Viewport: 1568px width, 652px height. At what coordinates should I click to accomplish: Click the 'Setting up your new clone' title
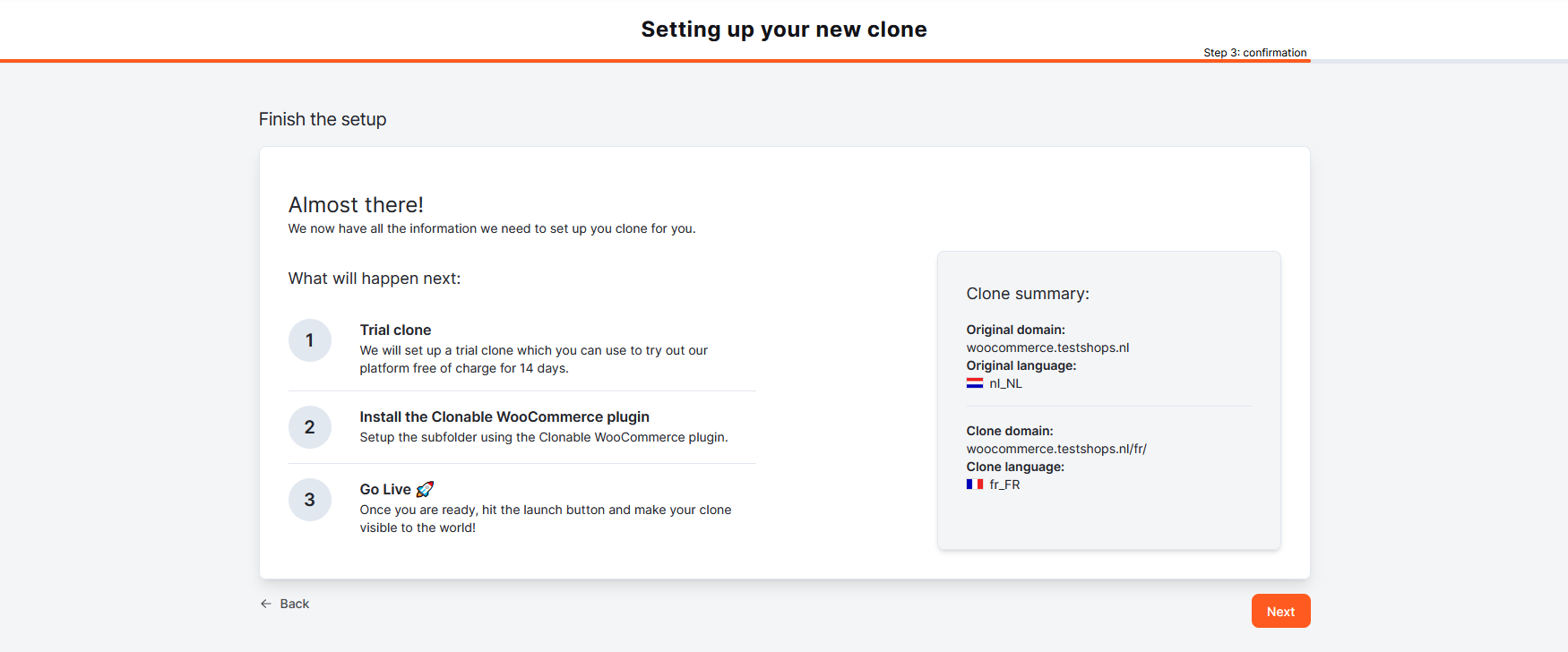tap(784, 30)
